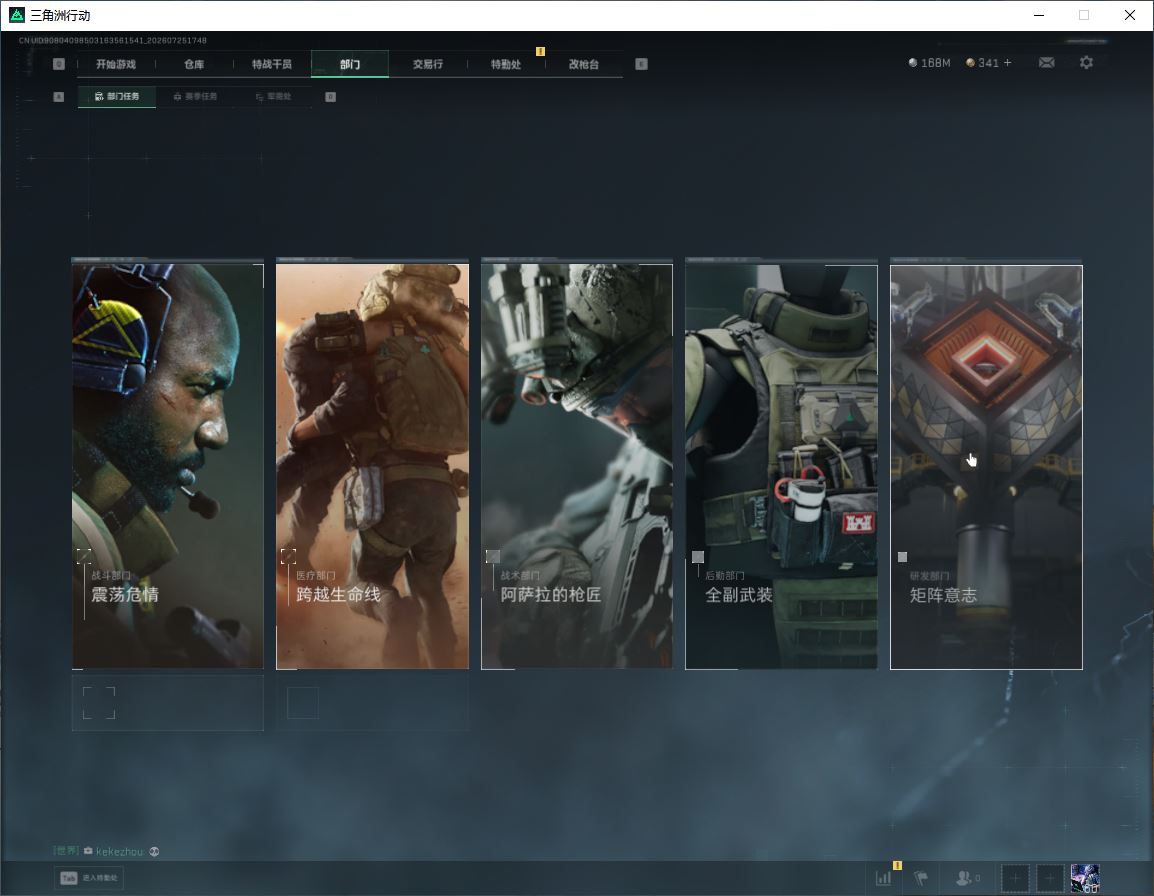Click the Tab 进入特勤处 button
Viewport: 1154px width, 896px height.
[x=89, y=878]
